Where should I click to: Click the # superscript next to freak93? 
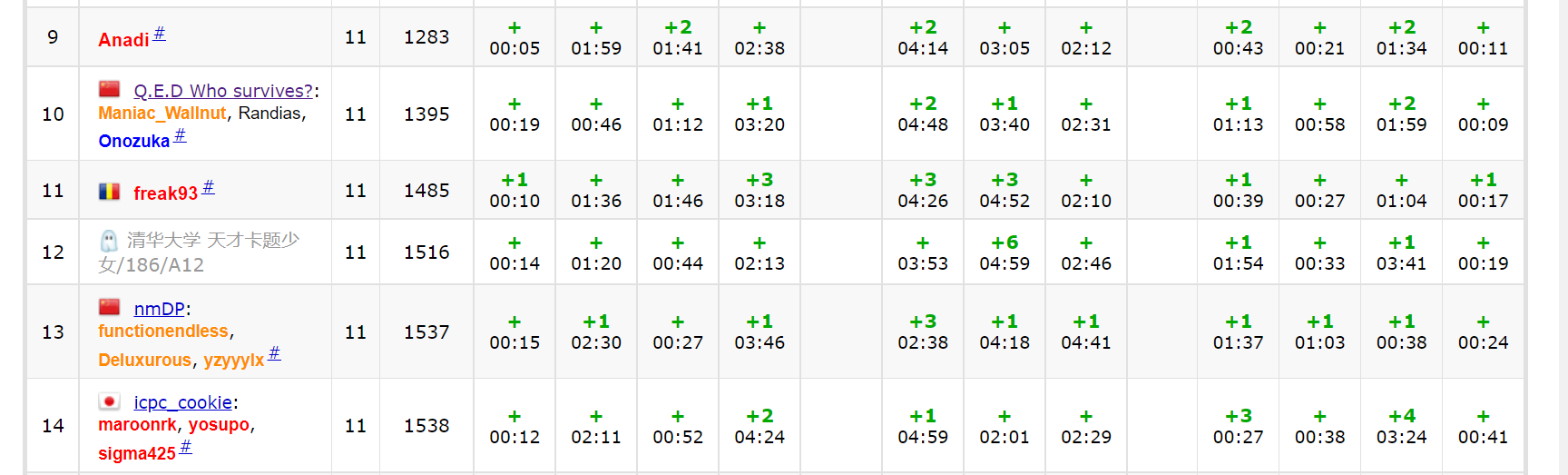[x=209, y=187]
